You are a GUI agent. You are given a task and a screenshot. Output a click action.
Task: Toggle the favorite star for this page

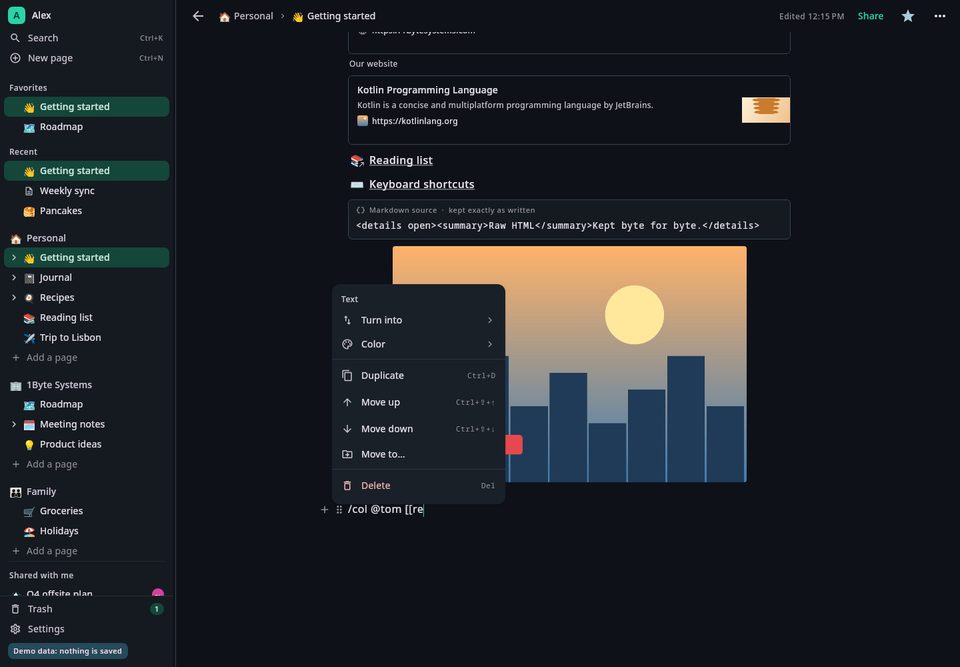908,16
